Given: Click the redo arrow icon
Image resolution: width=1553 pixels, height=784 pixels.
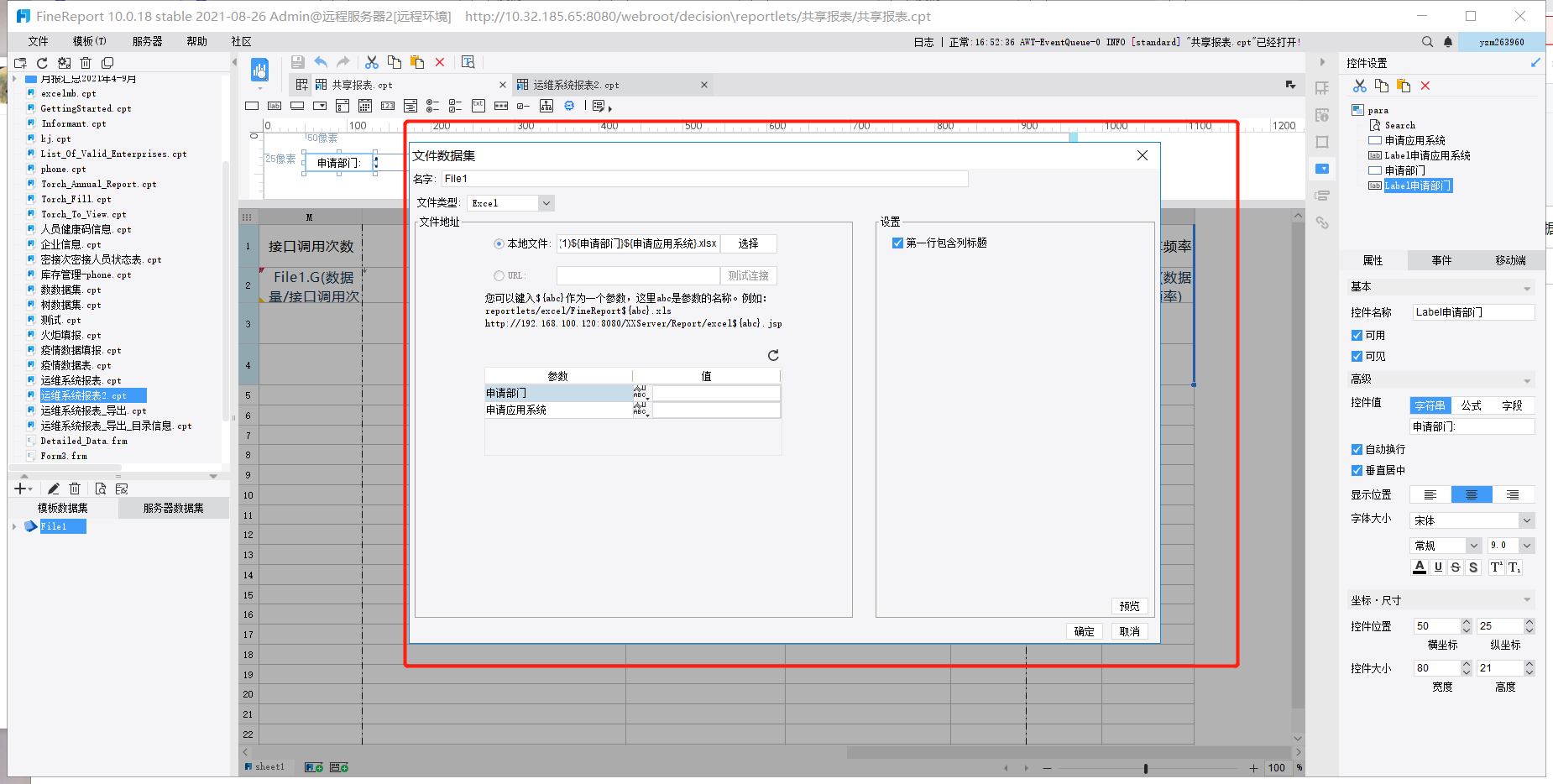Looking at the screenshot, I should coord(343,62).
